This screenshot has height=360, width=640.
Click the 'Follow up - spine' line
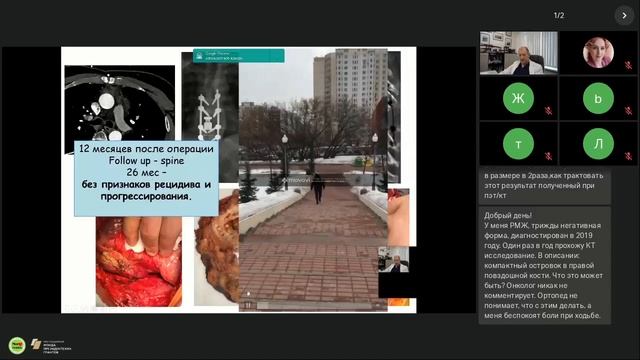[146, 161]
